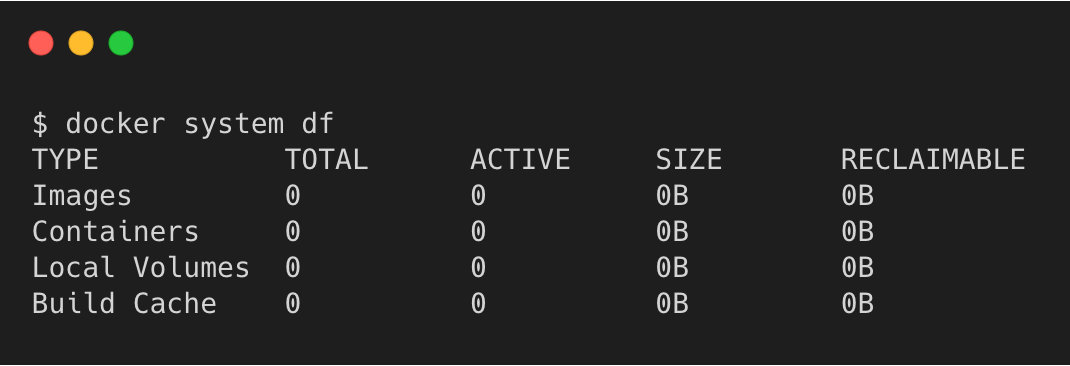The width and height of the screenshot is (1070, 366).
Task: Select the Build Cache row label
Action: coord(124,303)
